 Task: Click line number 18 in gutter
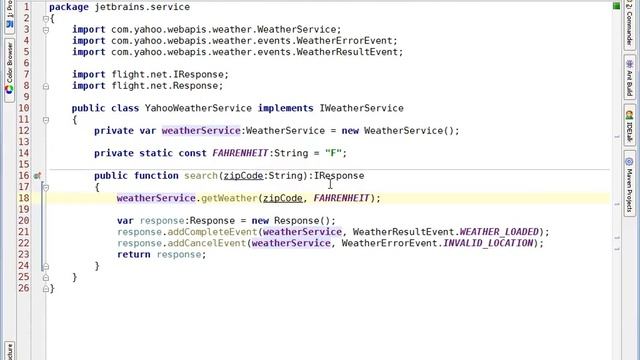tap(24, 198)
